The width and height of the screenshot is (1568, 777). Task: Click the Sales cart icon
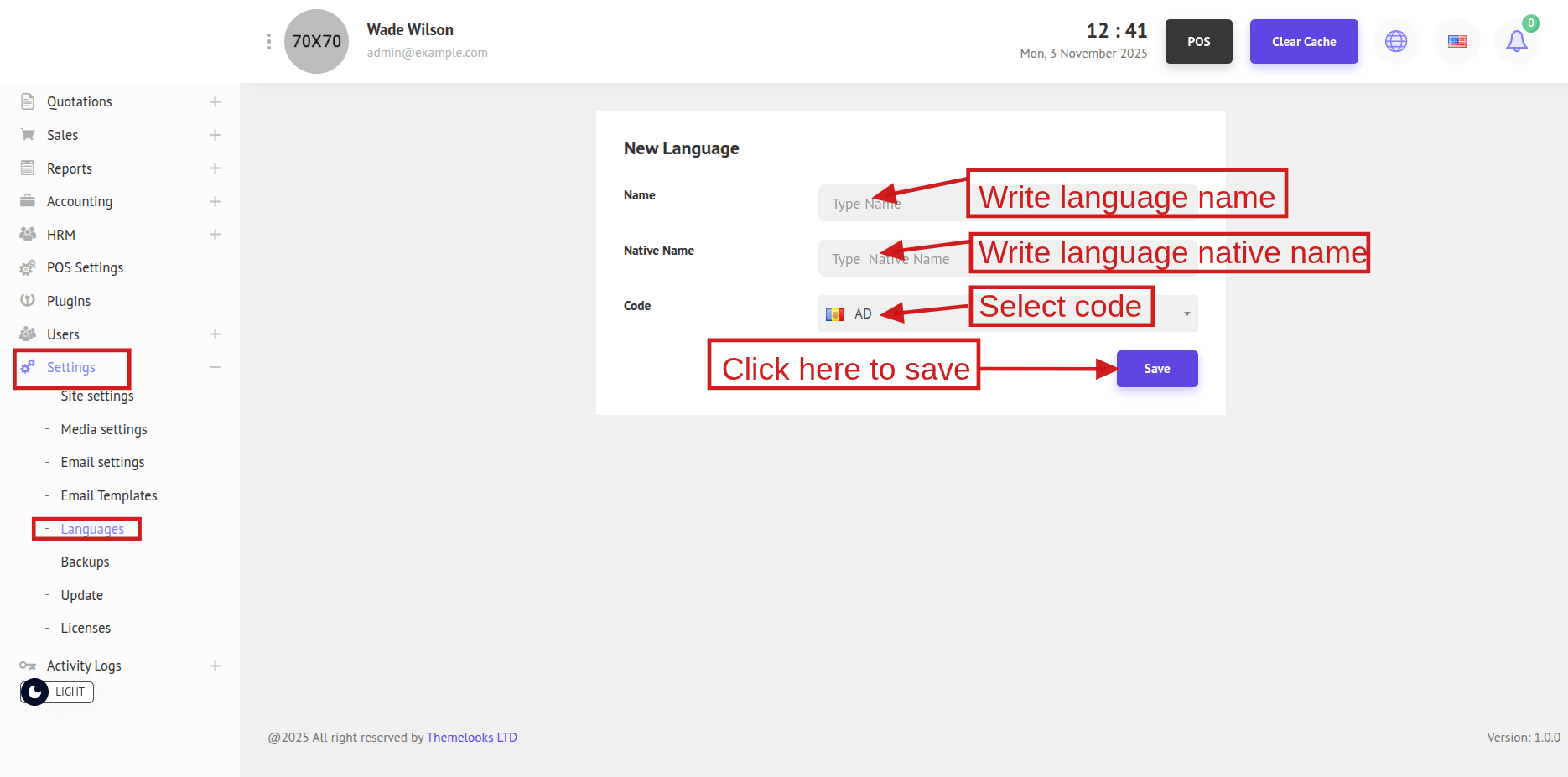point(28,135)
